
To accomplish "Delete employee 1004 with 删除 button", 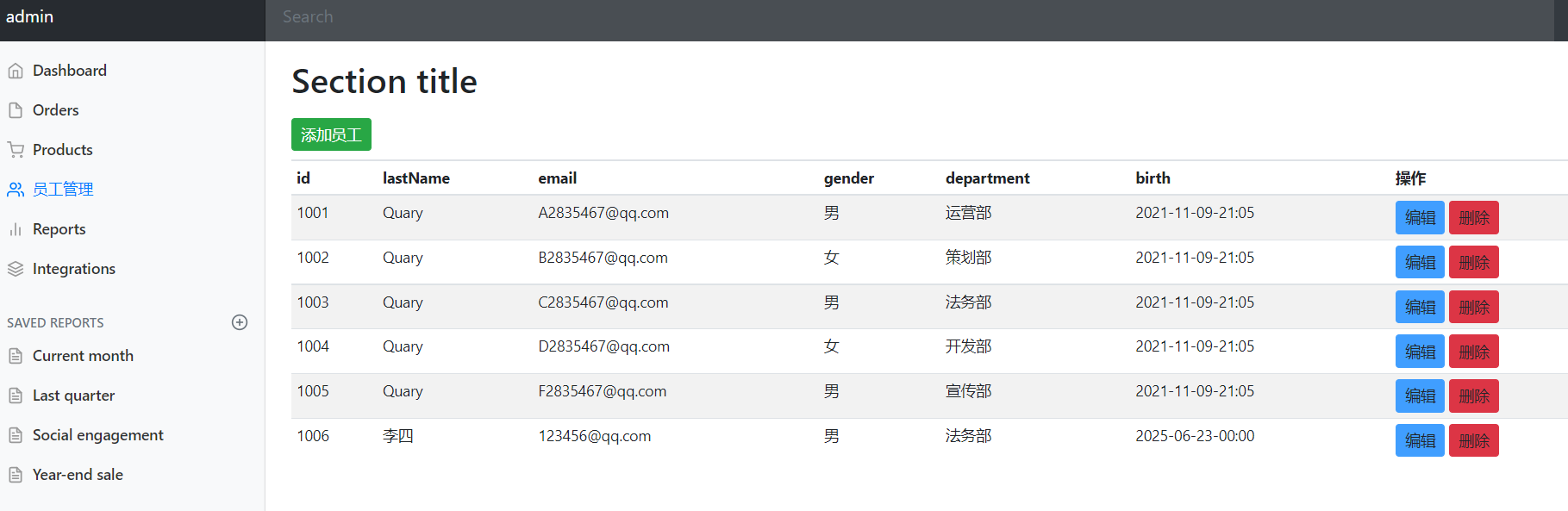I will click(1473, 352).
